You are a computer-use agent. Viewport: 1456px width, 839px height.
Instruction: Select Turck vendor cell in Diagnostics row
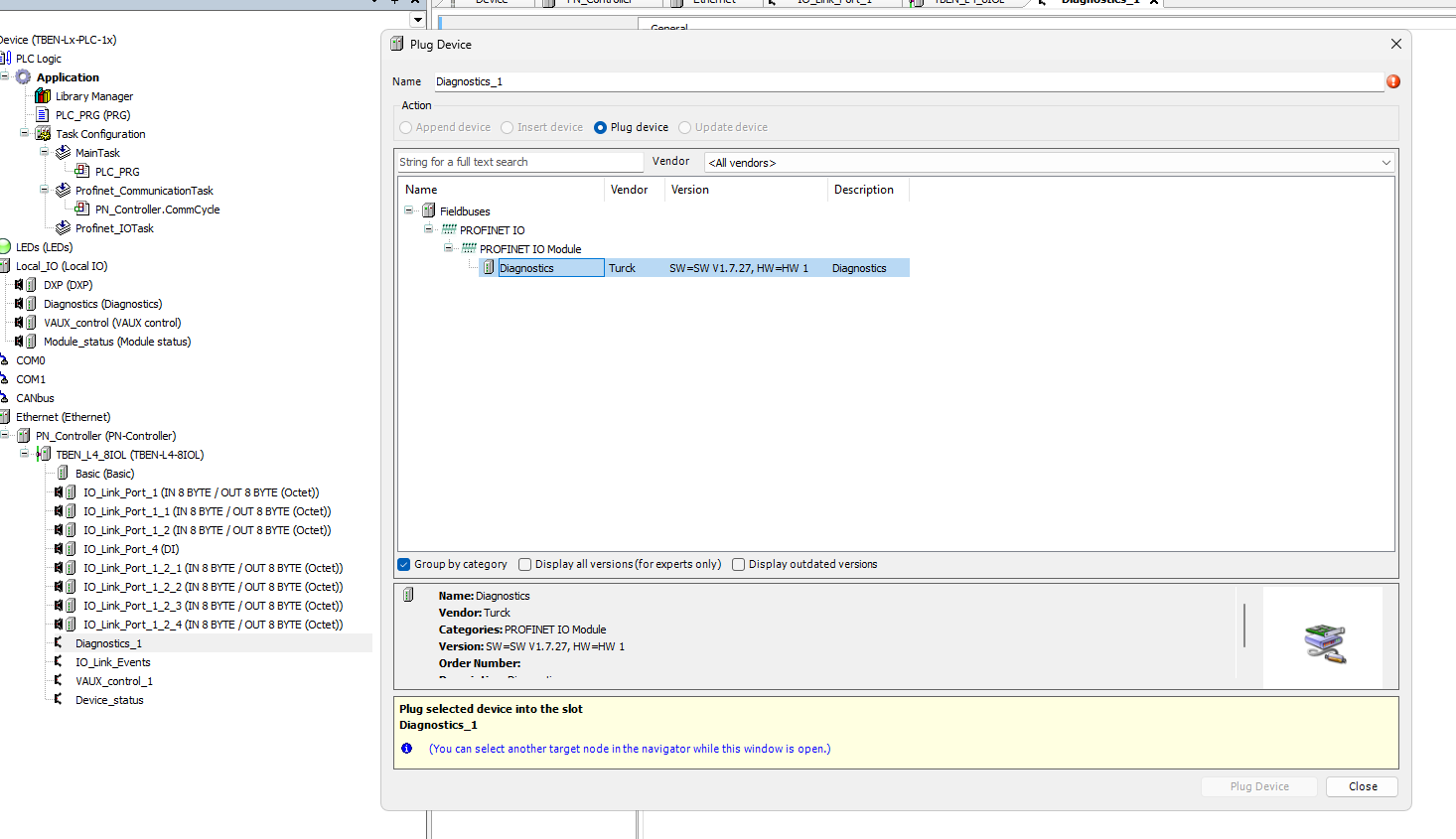click(622, 268)
